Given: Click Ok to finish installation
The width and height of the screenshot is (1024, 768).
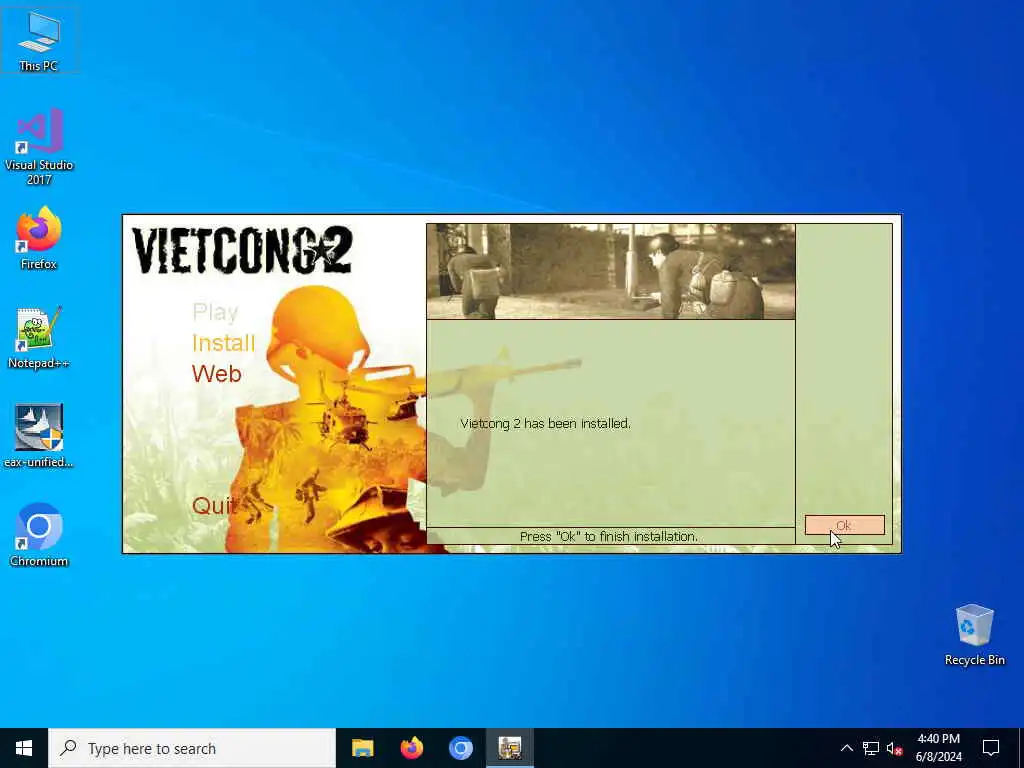Looking at the screenshot, I should (844, 525).
